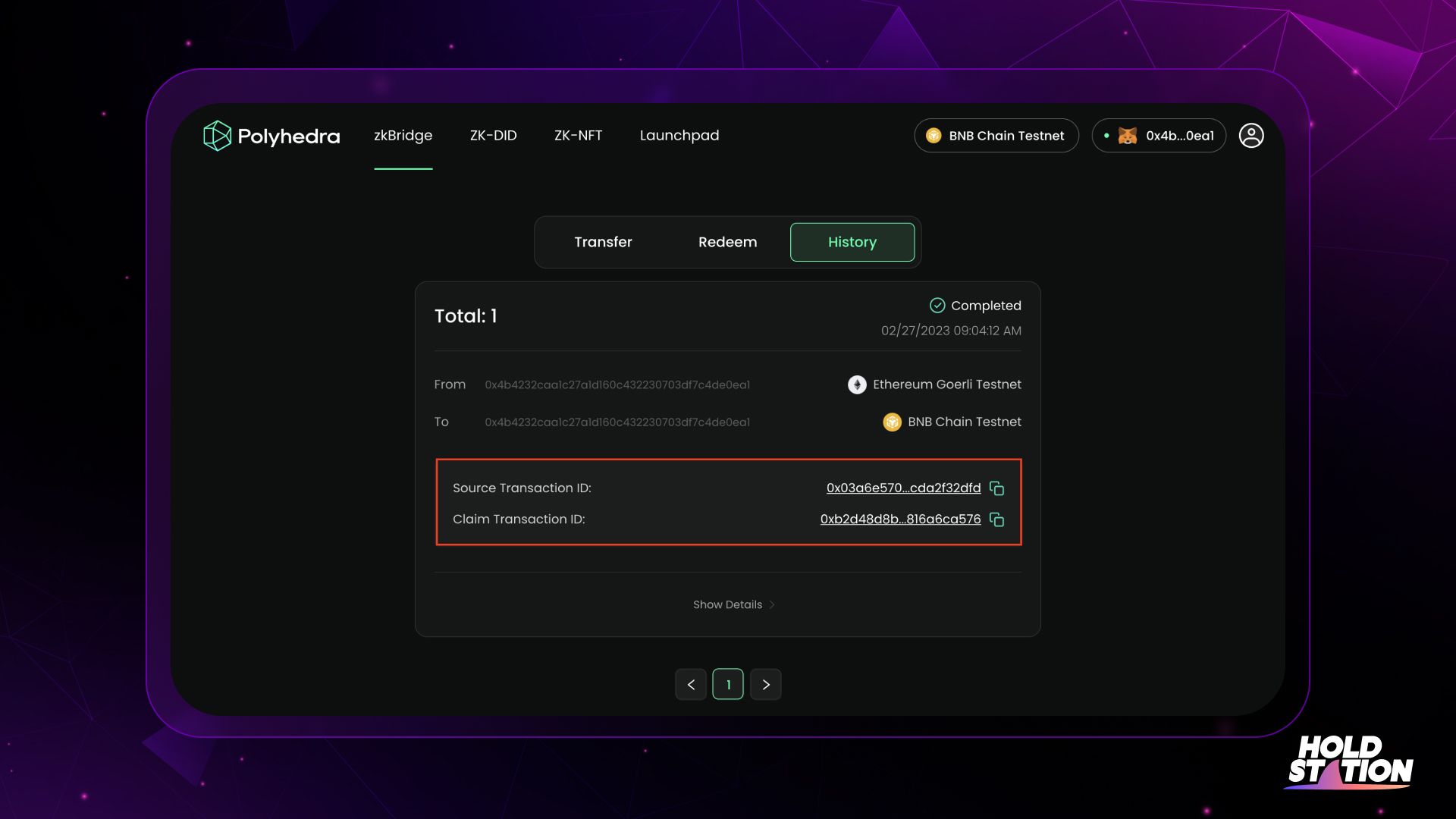Click the MetaMask fox wallet icon

click(1128, 136)
